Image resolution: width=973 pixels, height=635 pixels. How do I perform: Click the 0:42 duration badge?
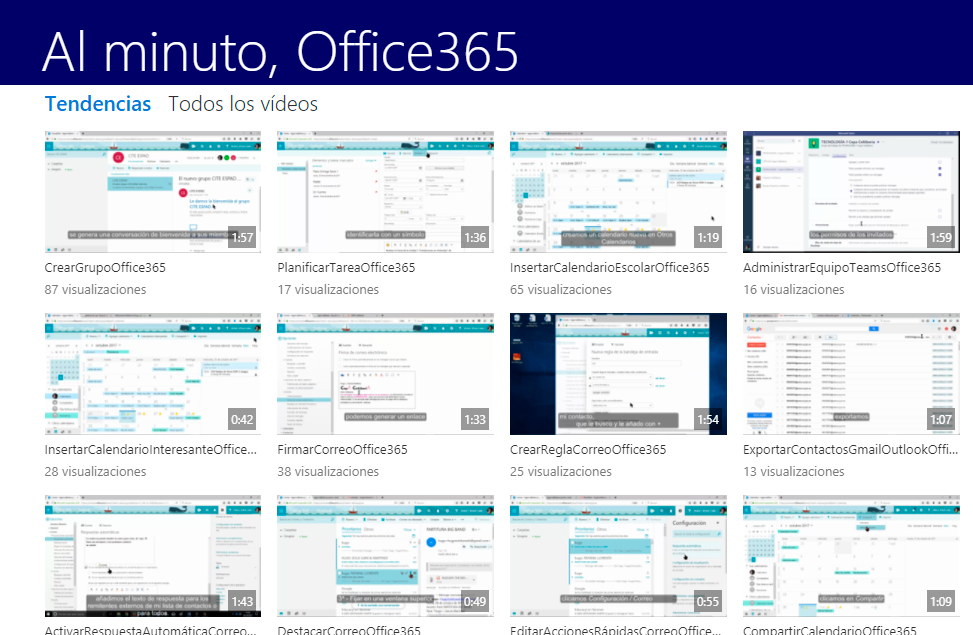(242, 420)
